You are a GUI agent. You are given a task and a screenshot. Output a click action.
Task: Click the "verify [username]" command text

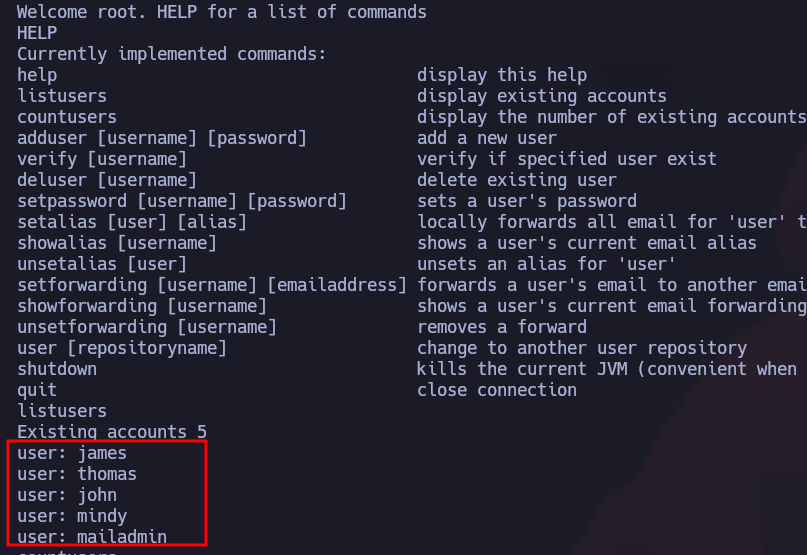102,159
